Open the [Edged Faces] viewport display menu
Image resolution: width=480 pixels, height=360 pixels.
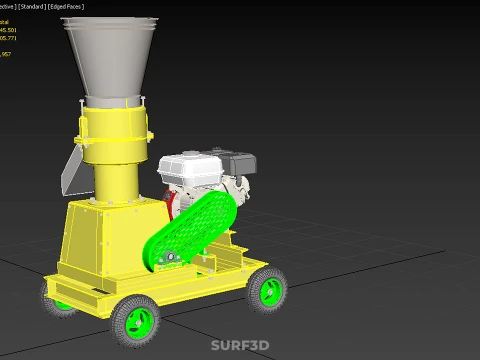pos(66,7)
